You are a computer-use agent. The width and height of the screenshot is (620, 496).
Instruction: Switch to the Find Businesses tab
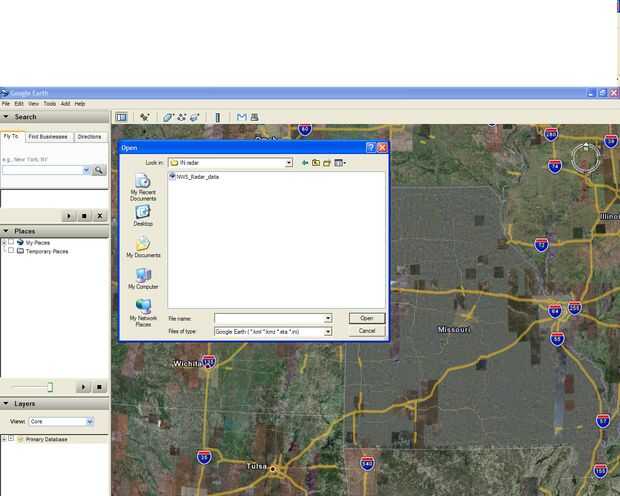[48, 137]
